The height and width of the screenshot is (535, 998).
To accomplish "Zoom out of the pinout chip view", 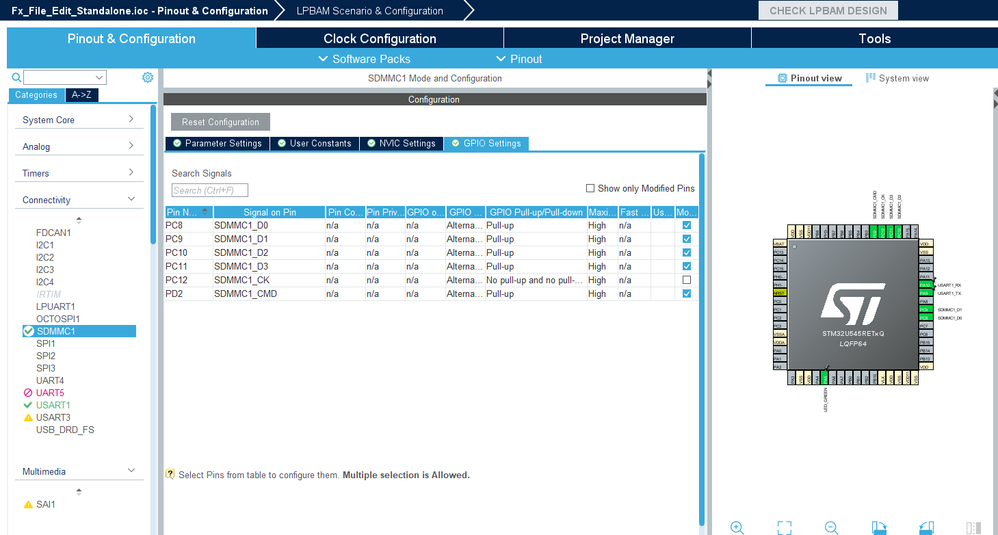I will pyautogui.click(x=831, y=527).
